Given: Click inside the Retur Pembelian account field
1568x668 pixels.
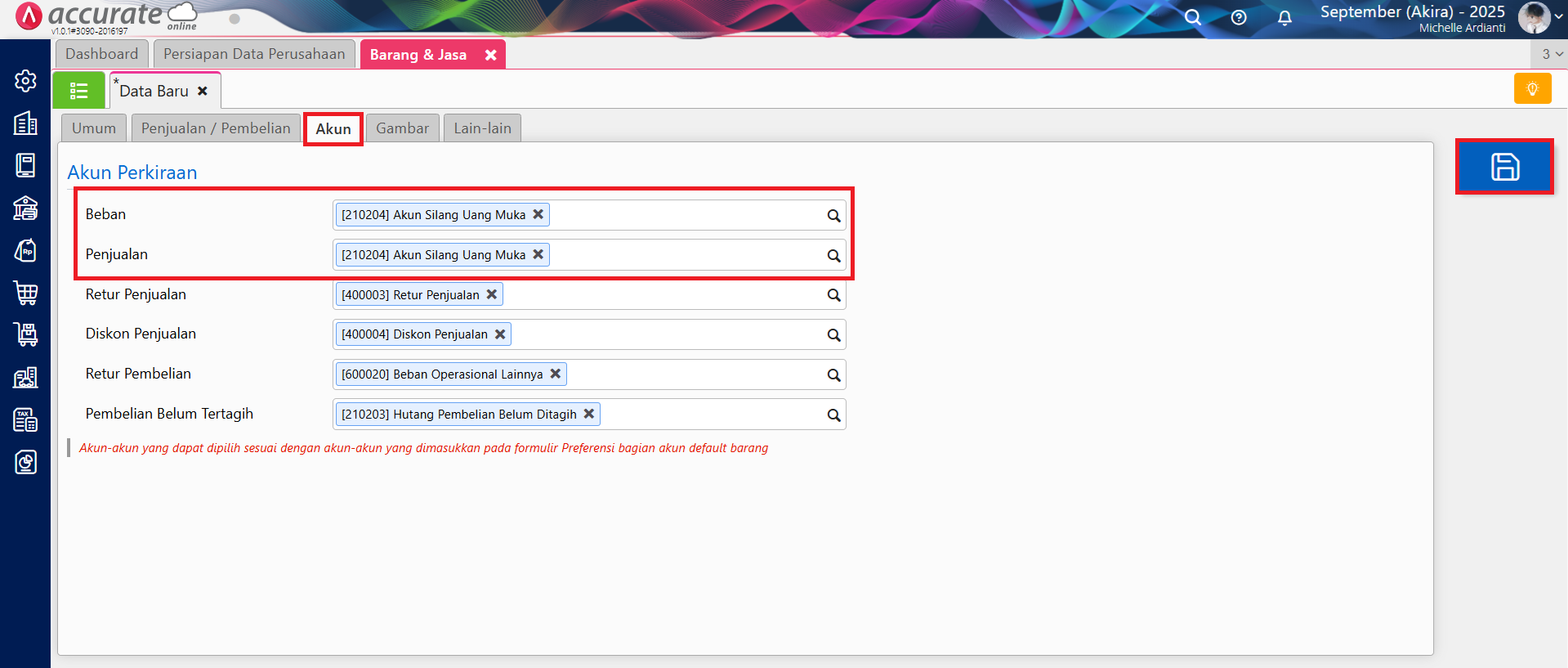Looking at the screenshot, I should click(x=695, y=374).
